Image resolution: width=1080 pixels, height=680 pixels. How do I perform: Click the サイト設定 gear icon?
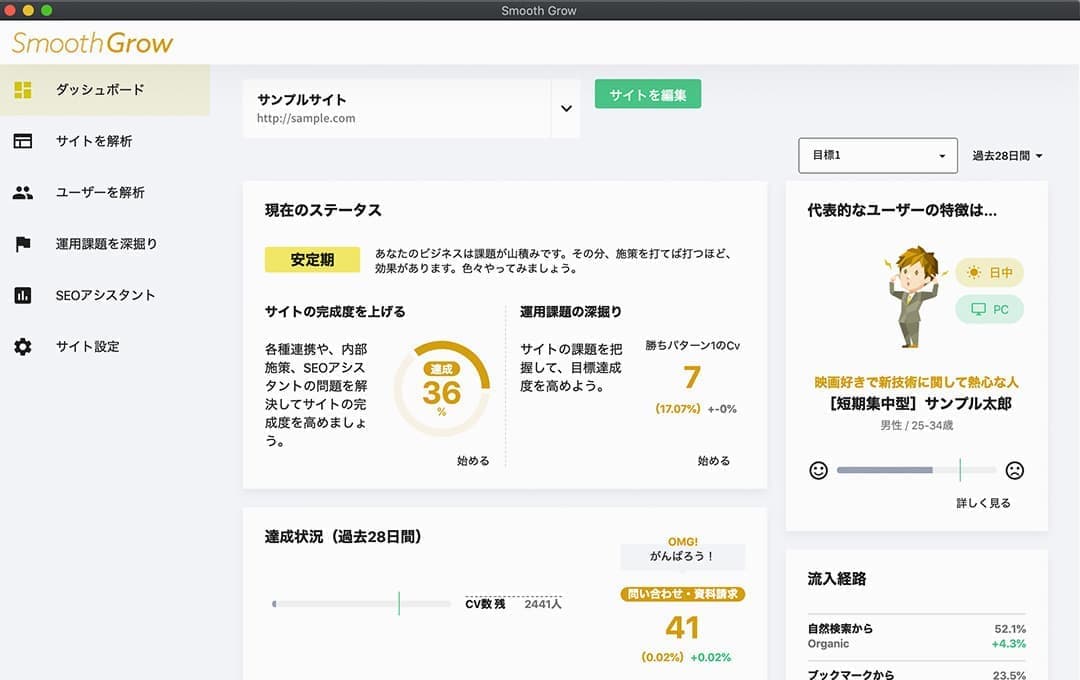(x=23, y=347)
